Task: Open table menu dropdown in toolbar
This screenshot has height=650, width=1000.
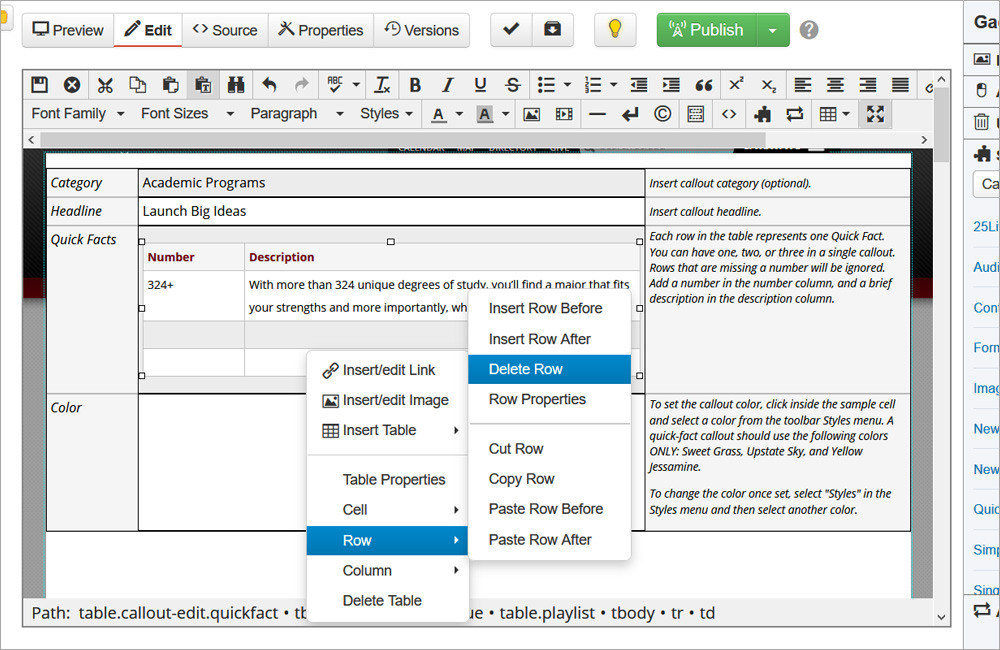Action: 835,114
